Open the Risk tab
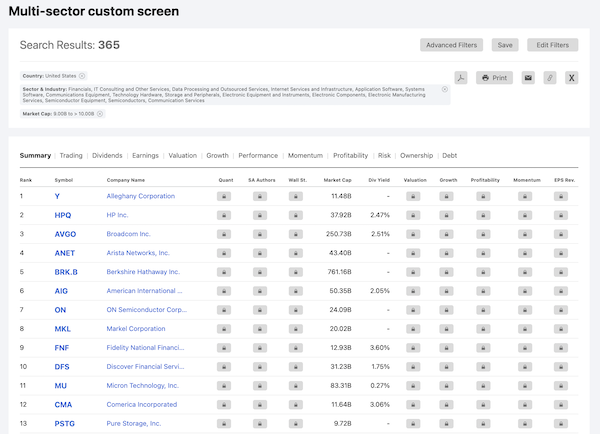The image size is (600, 434). coord(384,155)
